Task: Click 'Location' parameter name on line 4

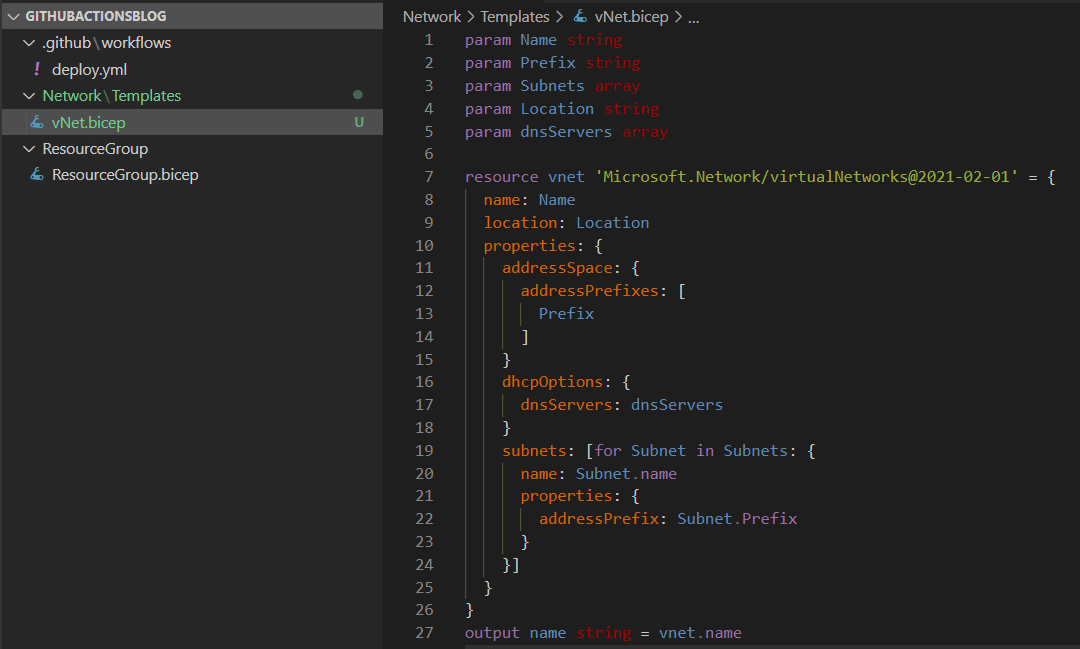Action: (x=557, y=109)
